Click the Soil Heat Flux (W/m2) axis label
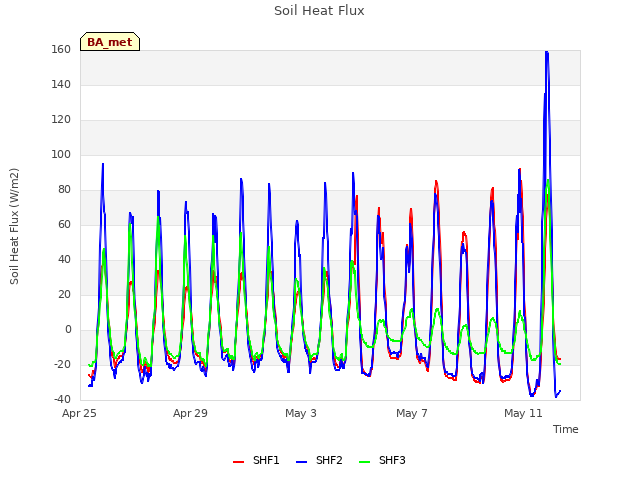 (14, 226)
